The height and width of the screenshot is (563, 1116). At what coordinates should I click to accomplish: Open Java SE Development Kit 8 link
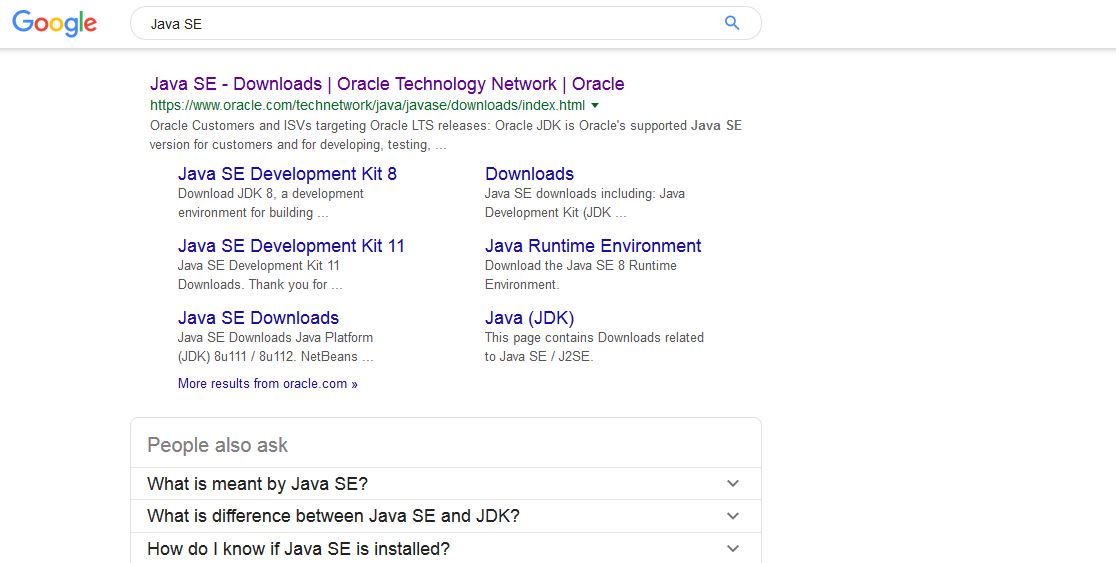click(x=287, y=174)
